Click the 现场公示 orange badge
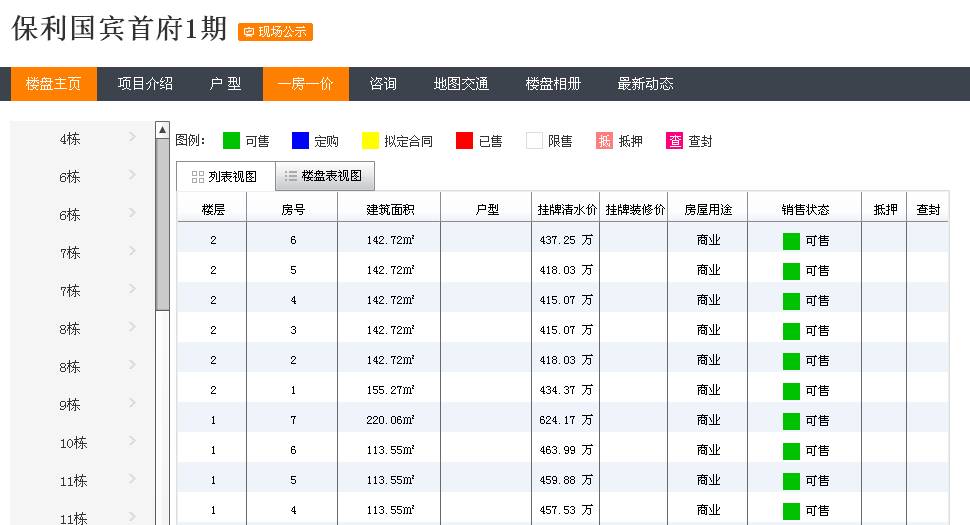 [275, 32]
